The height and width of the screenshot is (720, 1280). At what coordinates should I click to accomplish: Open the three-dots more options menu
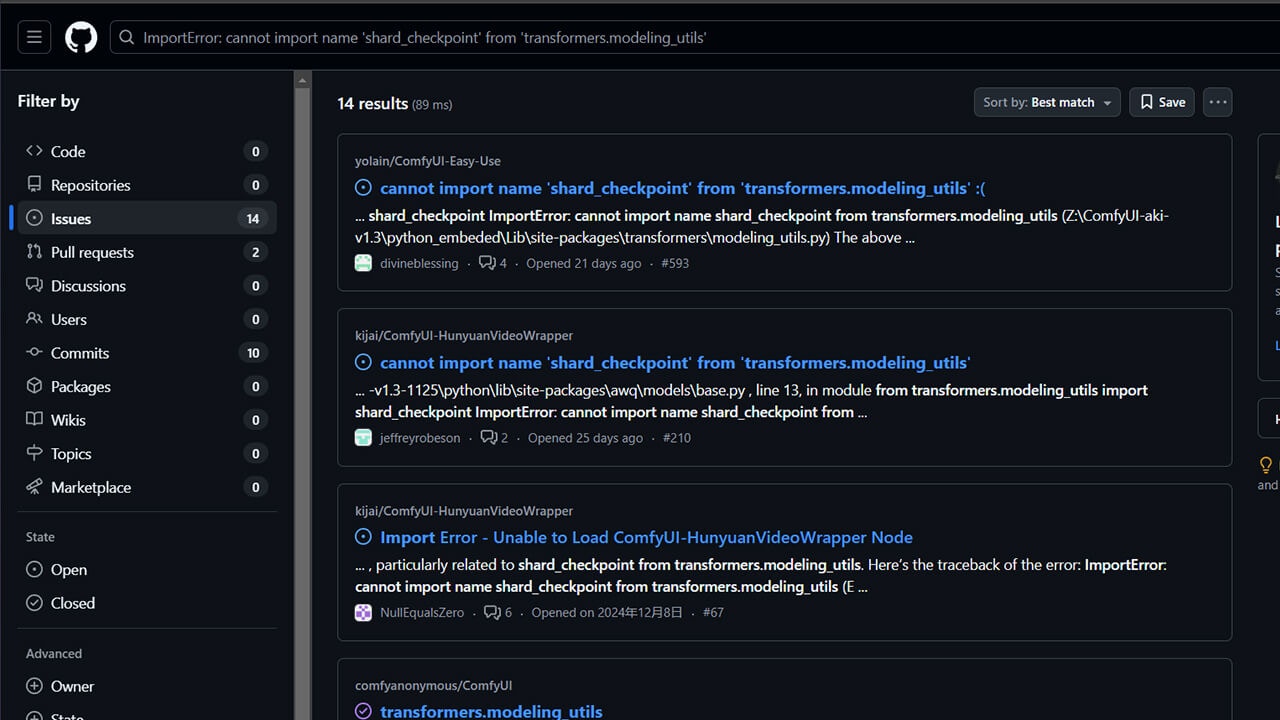coord(1217,102)
